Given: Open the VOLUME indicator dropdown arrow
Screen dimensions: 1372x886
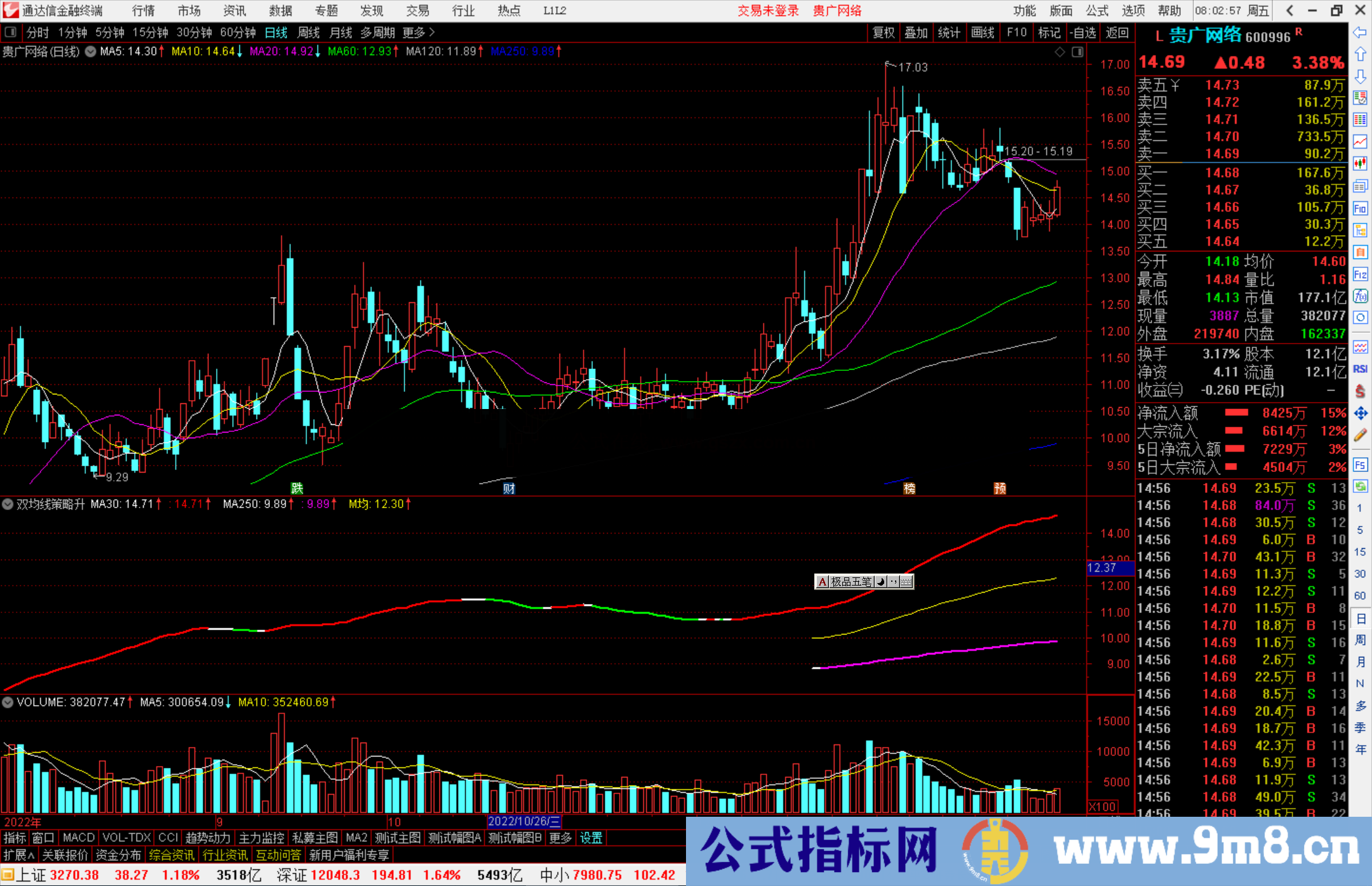Looking at the screenshot, I should pos(8,702).
